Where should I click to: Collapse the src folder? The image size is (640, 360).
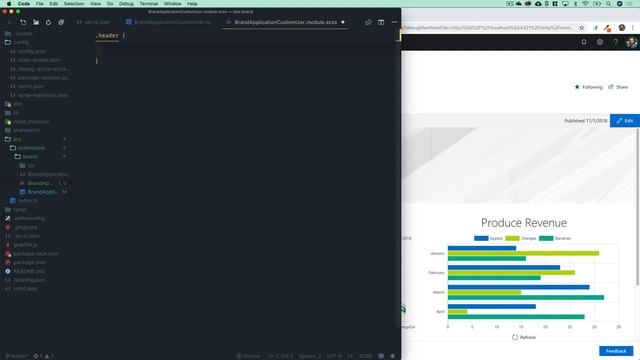click(x=13, y=139)
